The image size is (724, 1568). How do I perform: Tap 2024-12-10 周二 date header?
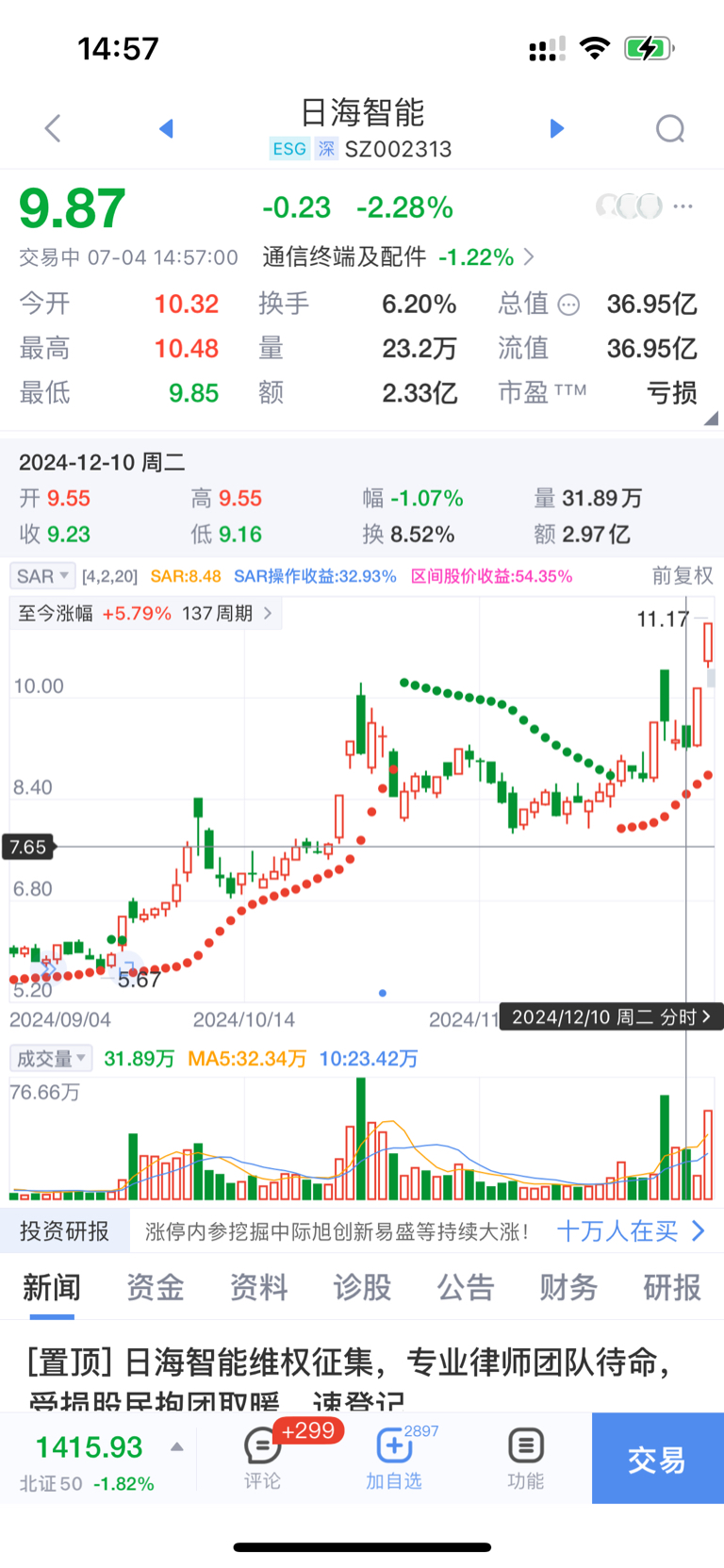(102, 462)
